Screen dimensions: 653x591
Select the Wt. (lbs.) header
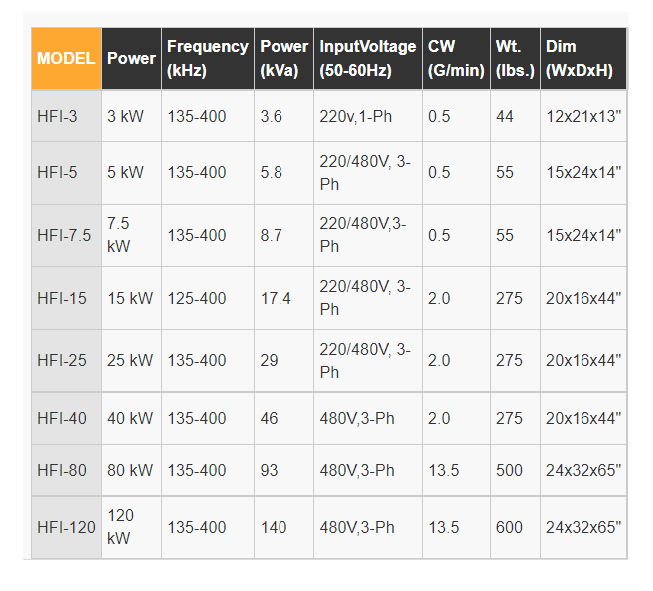click(x=515, y=58)
